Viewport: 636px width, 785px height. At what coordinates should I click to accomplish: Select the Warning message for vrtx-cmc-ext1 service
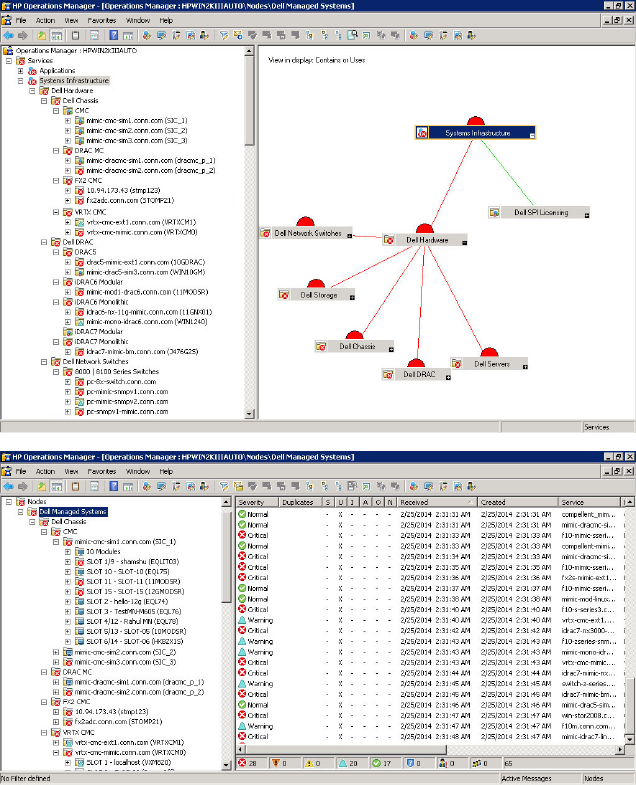tap(430, 620)
